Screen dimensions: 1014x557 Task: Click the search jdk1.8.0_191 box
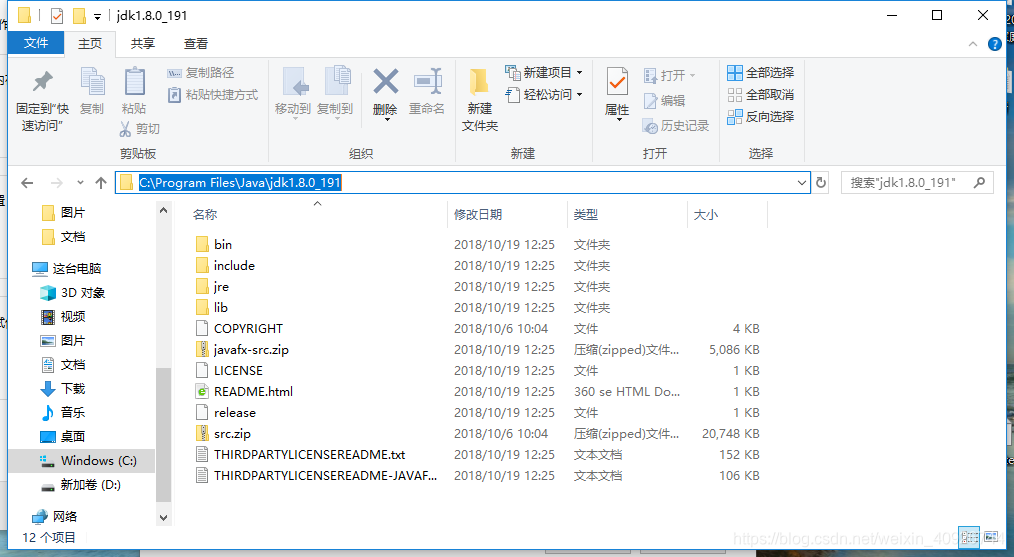917,183
